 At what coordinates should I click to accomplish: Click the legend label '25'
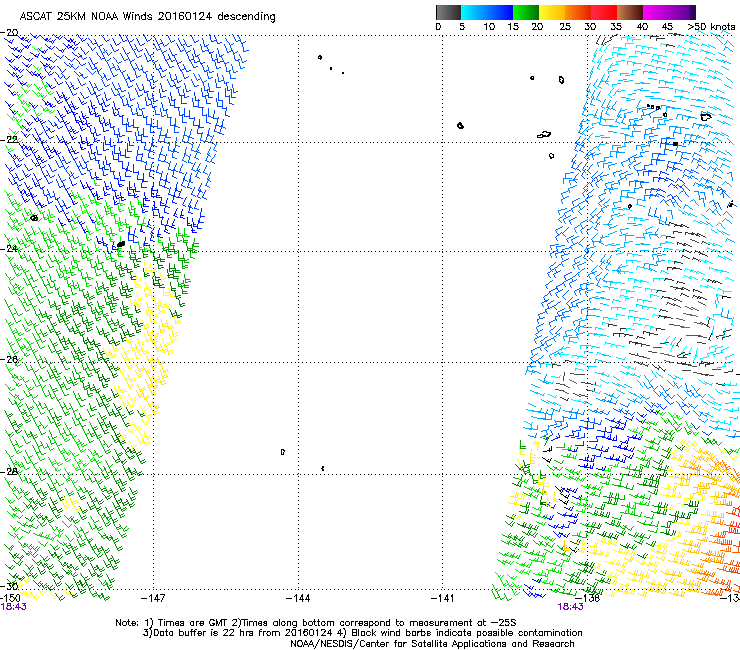[x=565, y=27]
